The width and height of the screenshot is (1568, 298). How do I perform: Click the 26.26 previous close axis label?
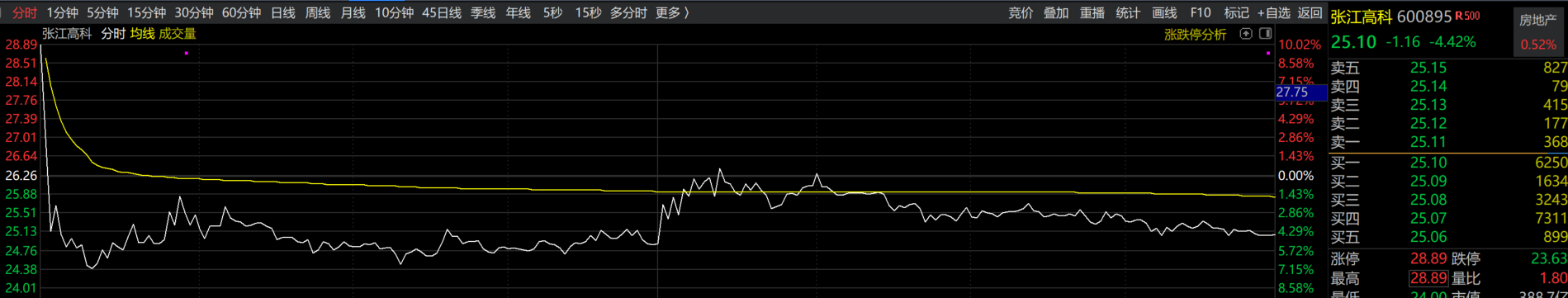(x=21, y=176)
